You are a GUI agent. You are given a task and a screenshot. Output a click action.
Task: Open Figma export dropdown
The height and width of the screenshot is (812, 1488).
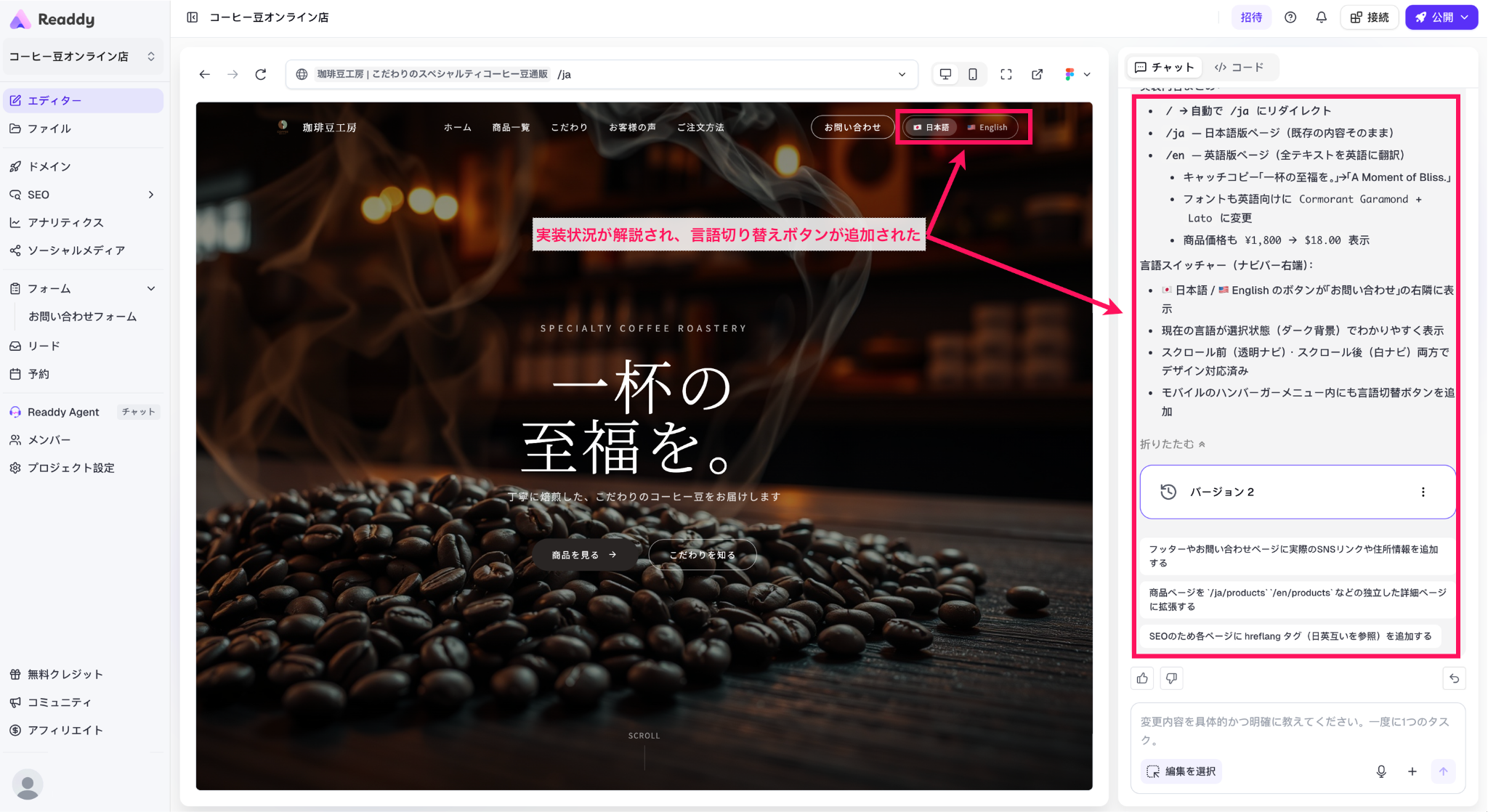pyautogui.click(x=1077, y=74)
